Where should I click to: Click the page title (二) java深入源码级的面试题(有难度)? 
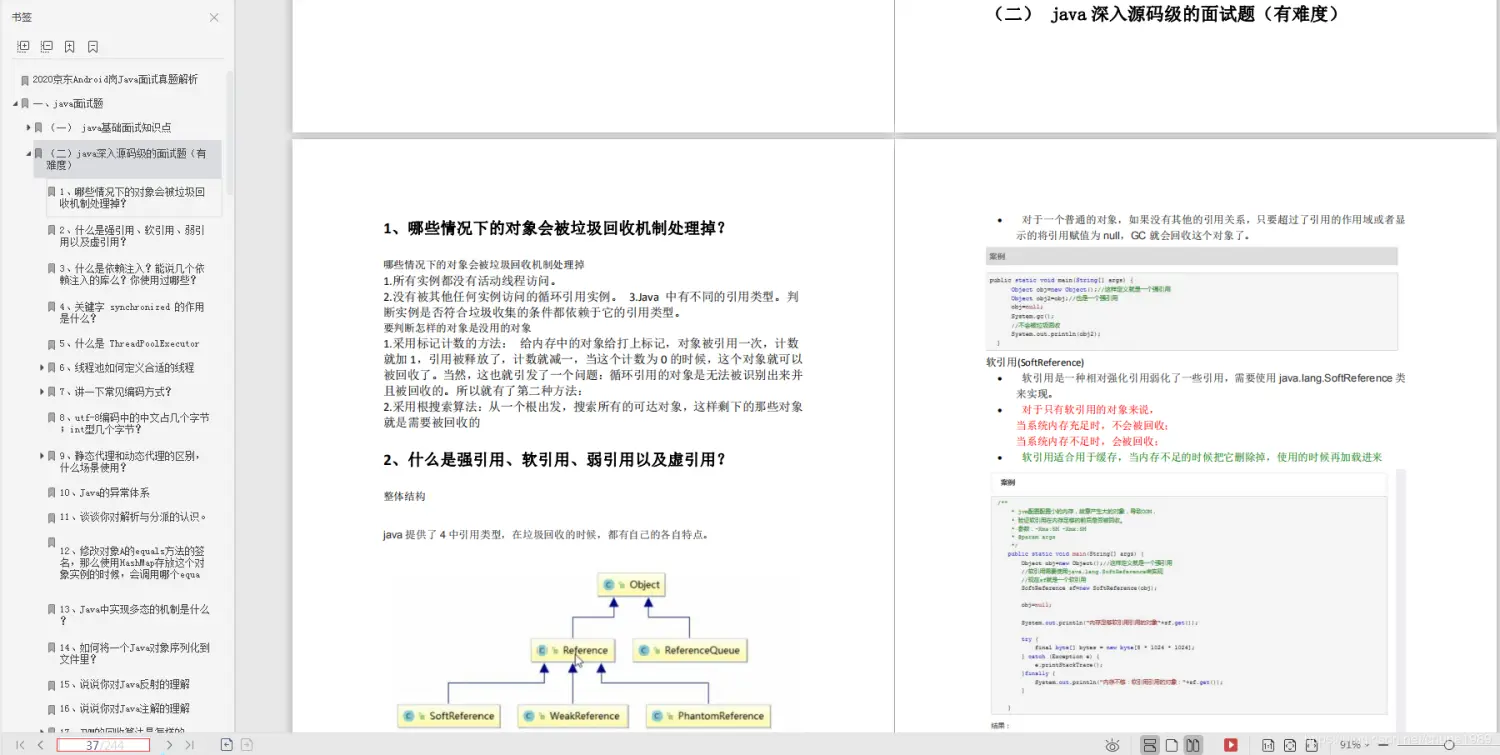click(1165, 15)
